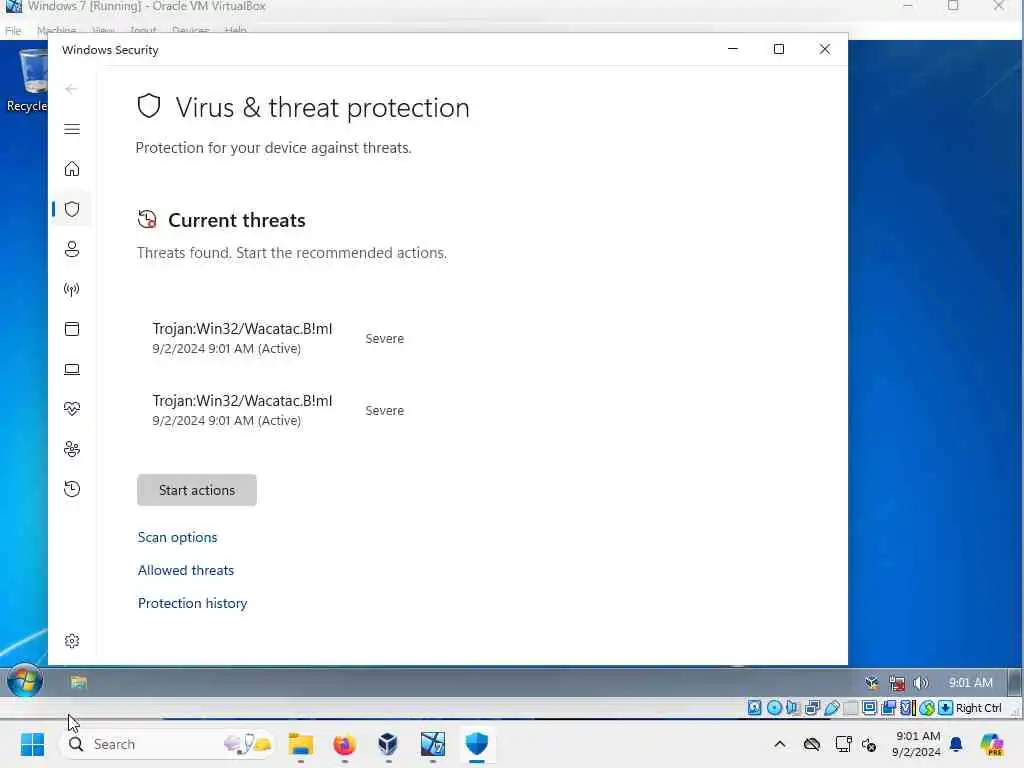Screen dimensions: 1024x768
Task: Open the Home section in the sidebar
Action: [72, 169]
